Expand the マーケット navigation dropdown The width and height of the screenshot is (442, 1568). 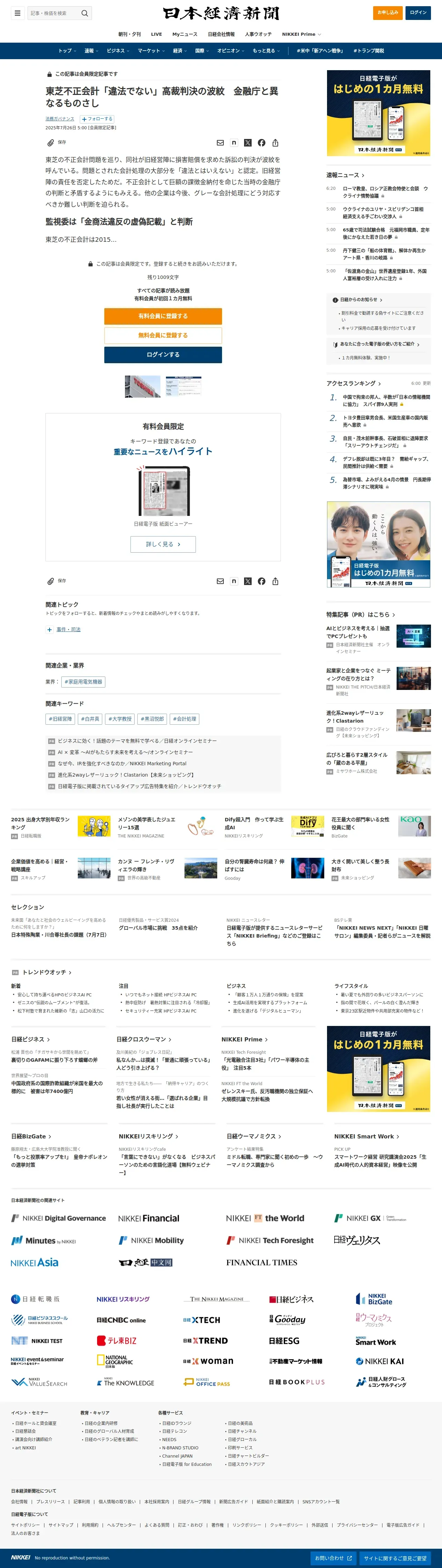click(x=151, y=51)
